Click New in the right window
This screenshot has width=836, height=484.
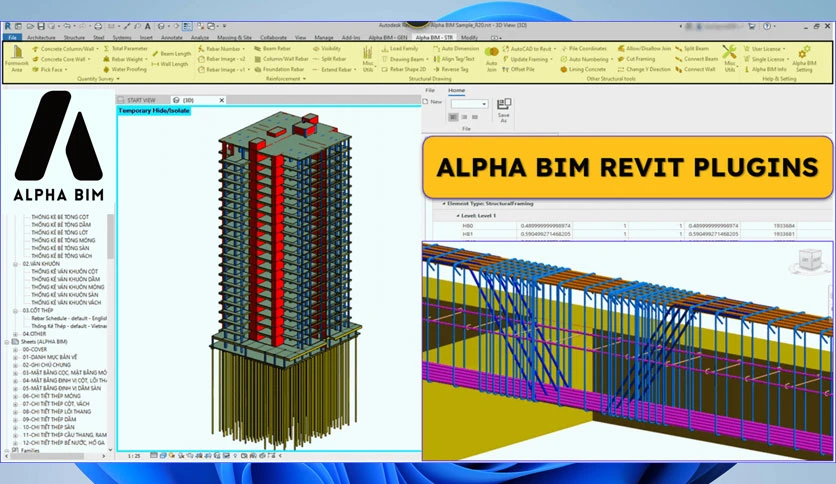(432, 101)
